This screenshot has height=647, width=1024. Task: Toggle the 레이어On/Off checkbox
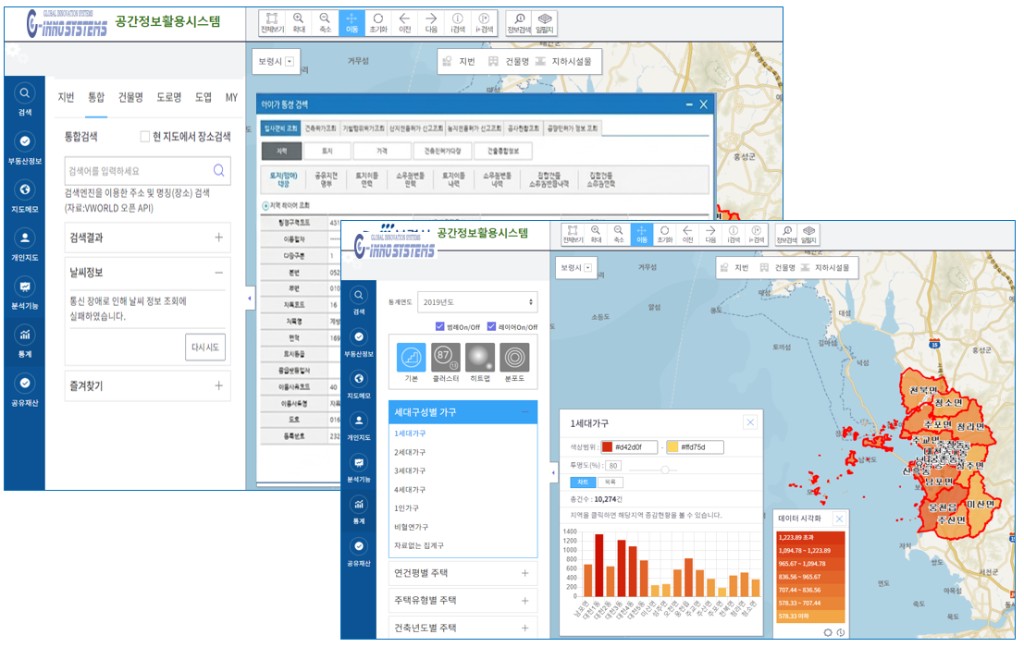(492, 326)
